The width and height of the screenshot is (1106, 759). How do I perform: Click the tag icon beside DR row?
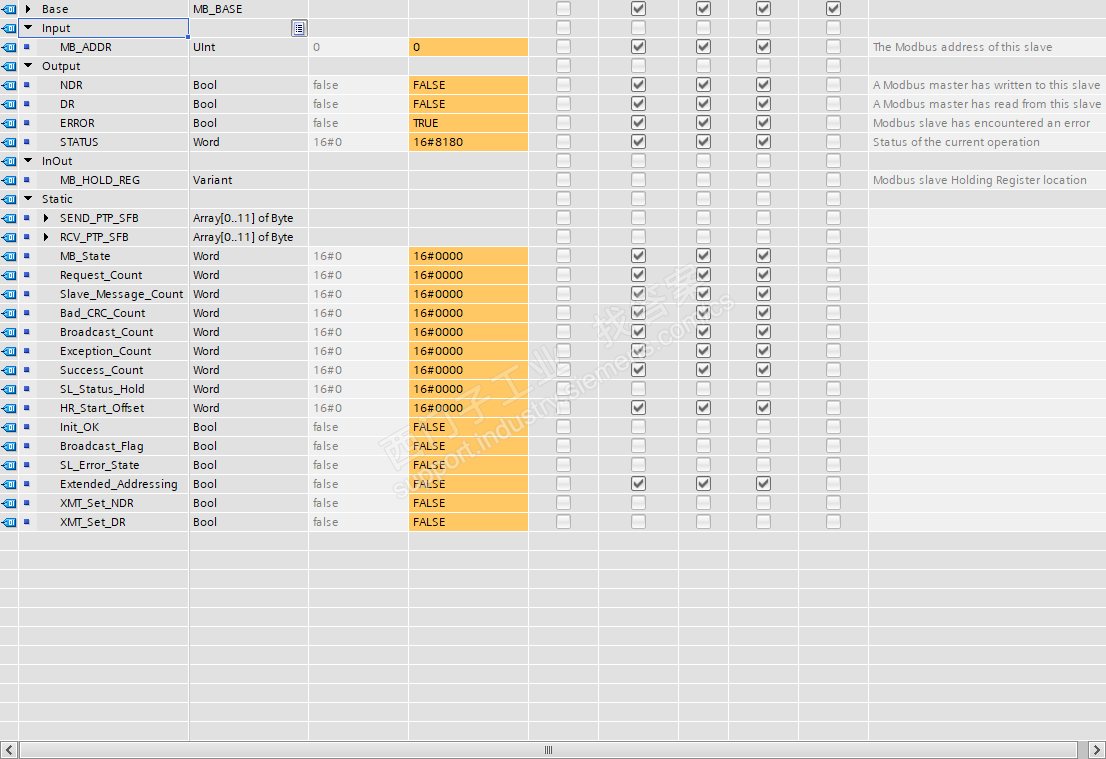[x=9, y=104]
